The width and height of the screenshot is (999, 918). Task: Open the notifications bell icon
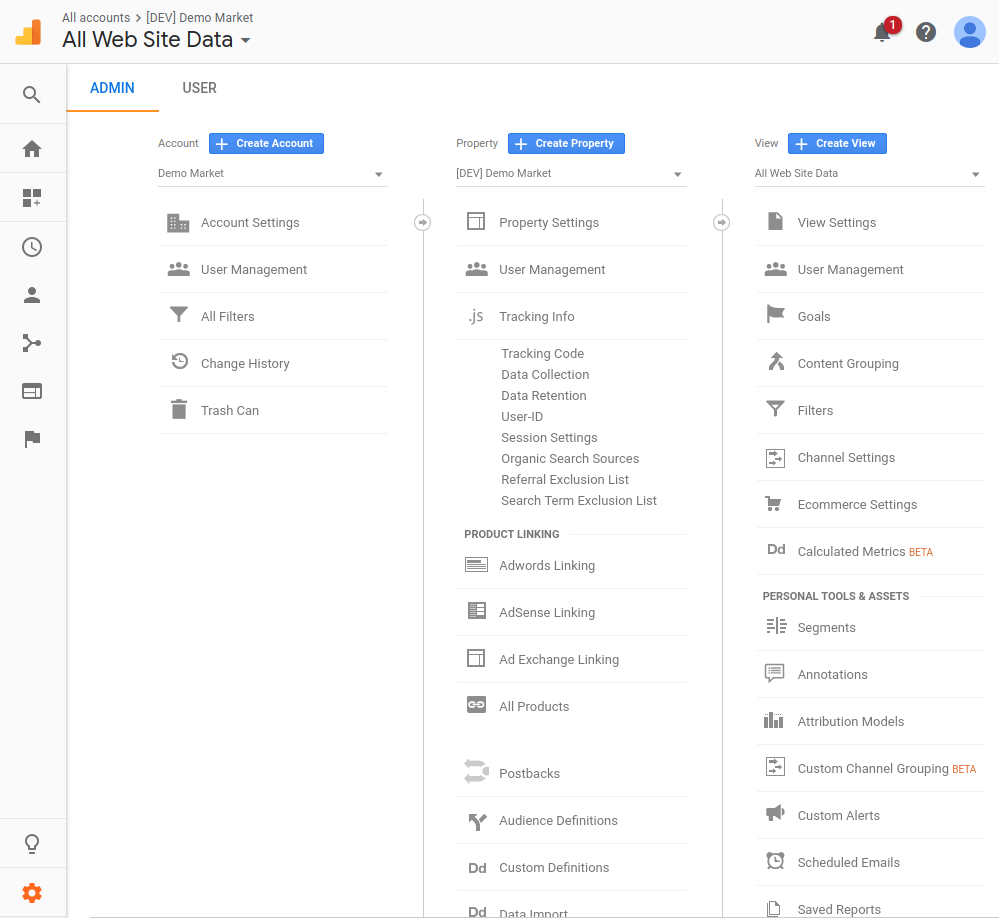click(884, 31)
